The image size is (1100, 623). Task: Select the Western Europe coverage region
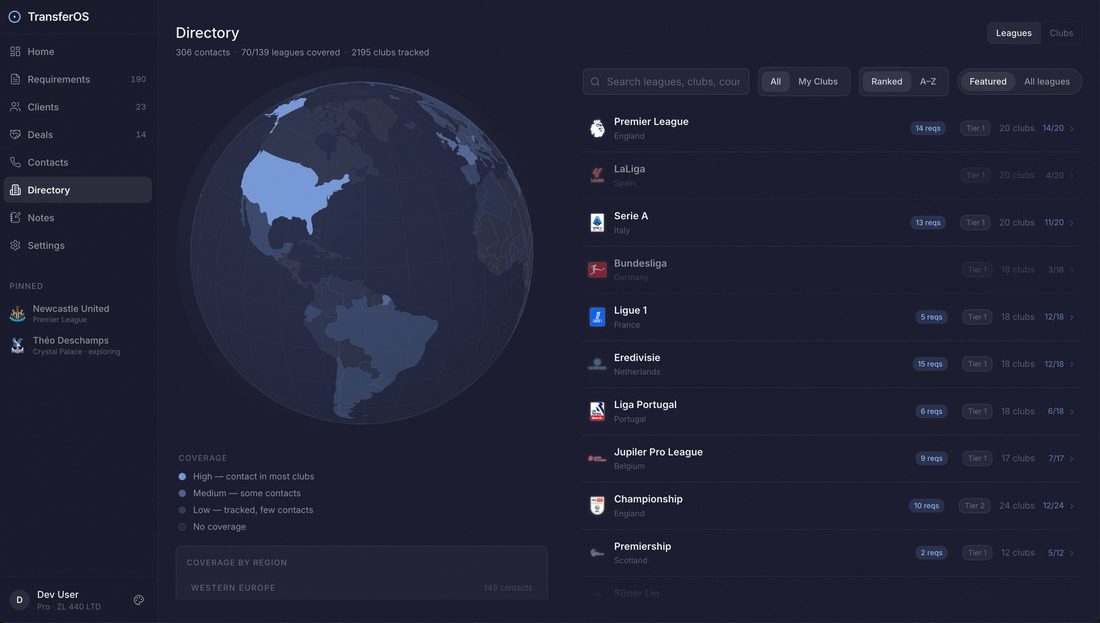(x=361, y=588)
